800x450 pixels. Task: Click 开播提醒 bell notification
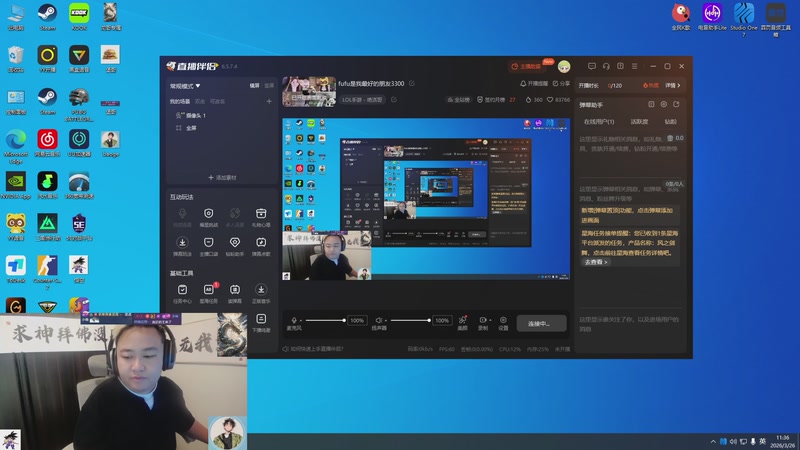click(x=534, y=83)
